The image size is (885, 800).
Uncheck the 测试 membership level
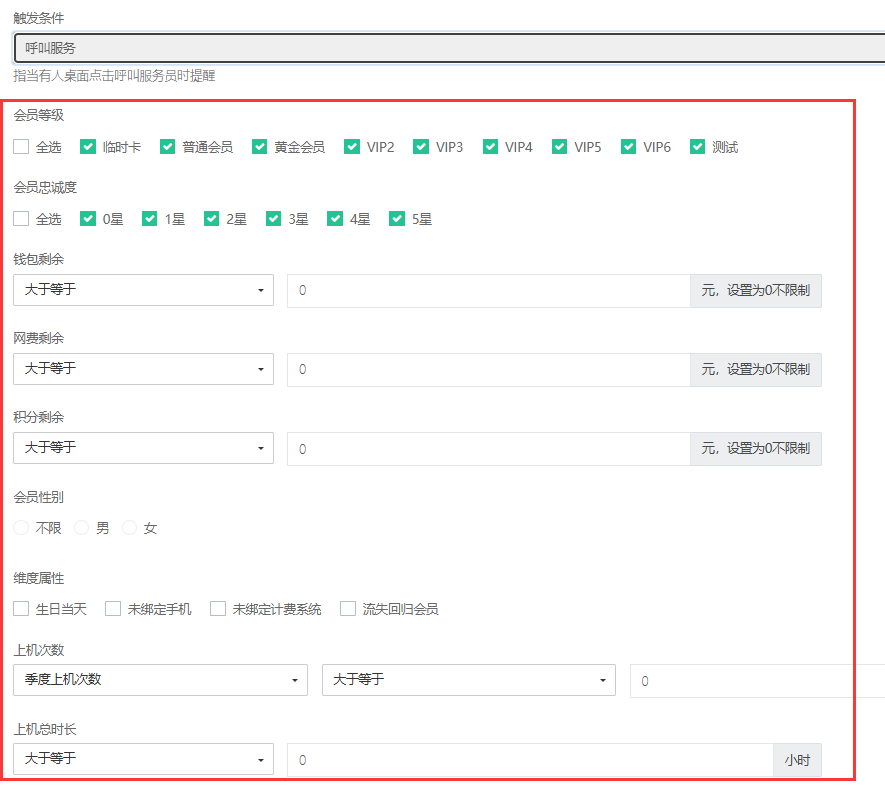coord(698,147)
